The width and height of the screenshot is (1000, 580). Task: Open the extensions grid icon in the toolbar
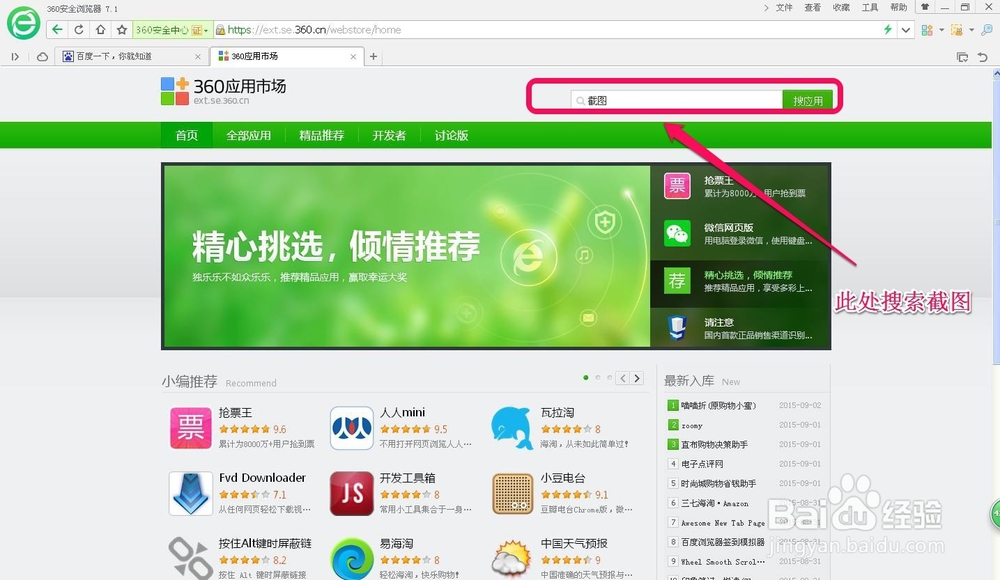coord(927,30)
